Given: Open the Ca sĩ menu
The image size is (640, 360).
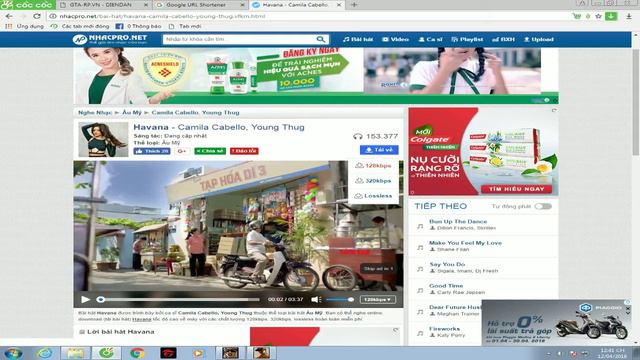Looking at the screenshot, I should tap(430, 39).
